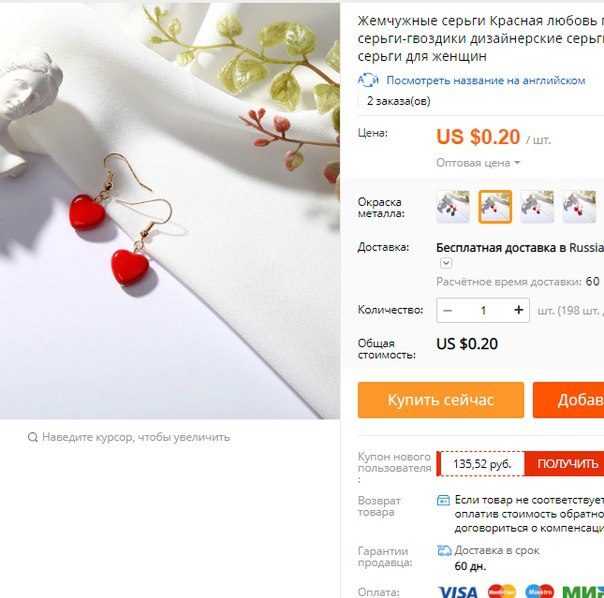Screen dimensions: 604x598
Task: Click the ПОЛУЧИТЬ coupon button
Action: point(568,464)
